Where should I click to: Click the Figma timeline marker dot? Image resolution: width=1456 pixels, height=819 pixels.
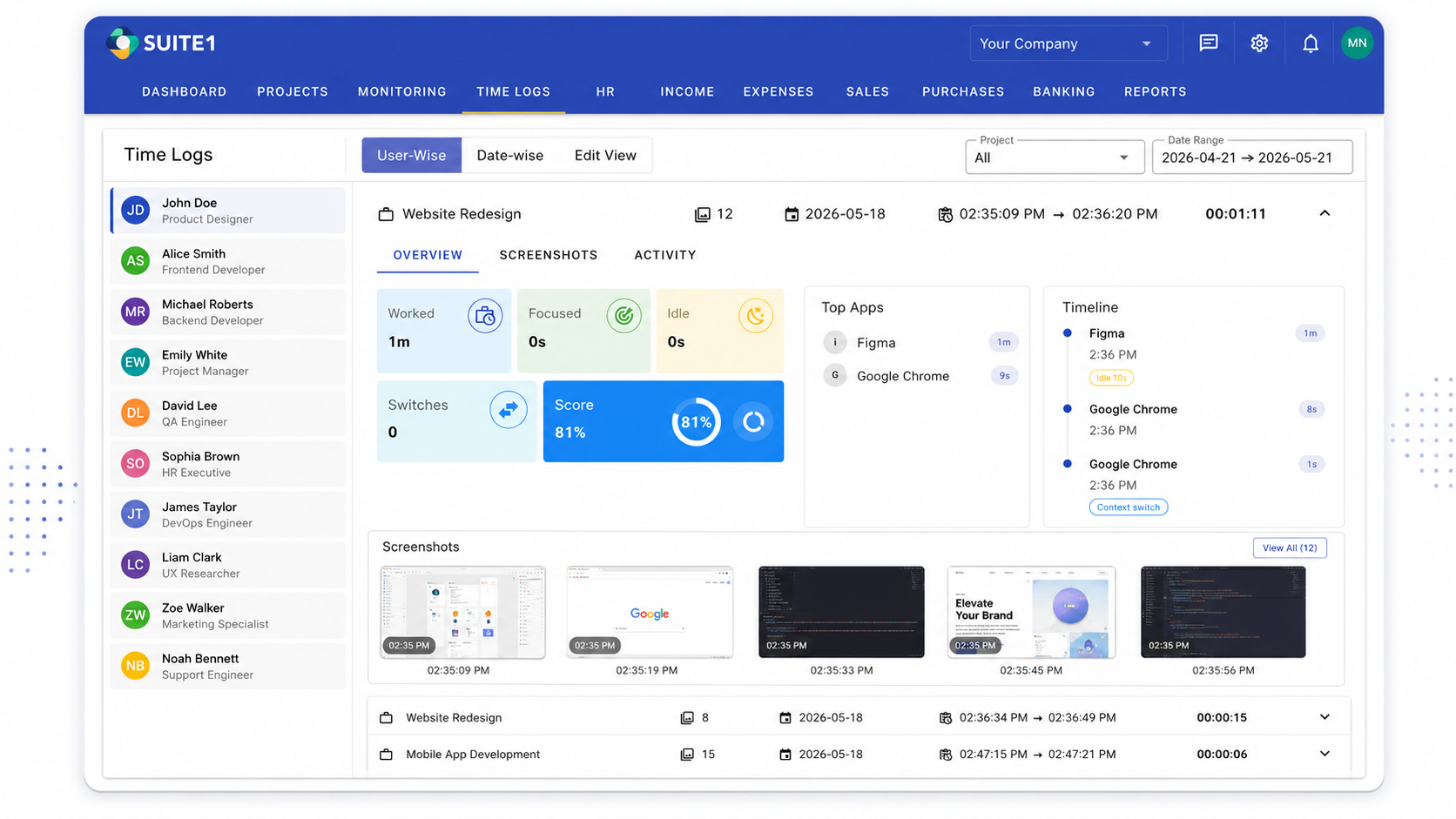click(x=1068, y=332)
